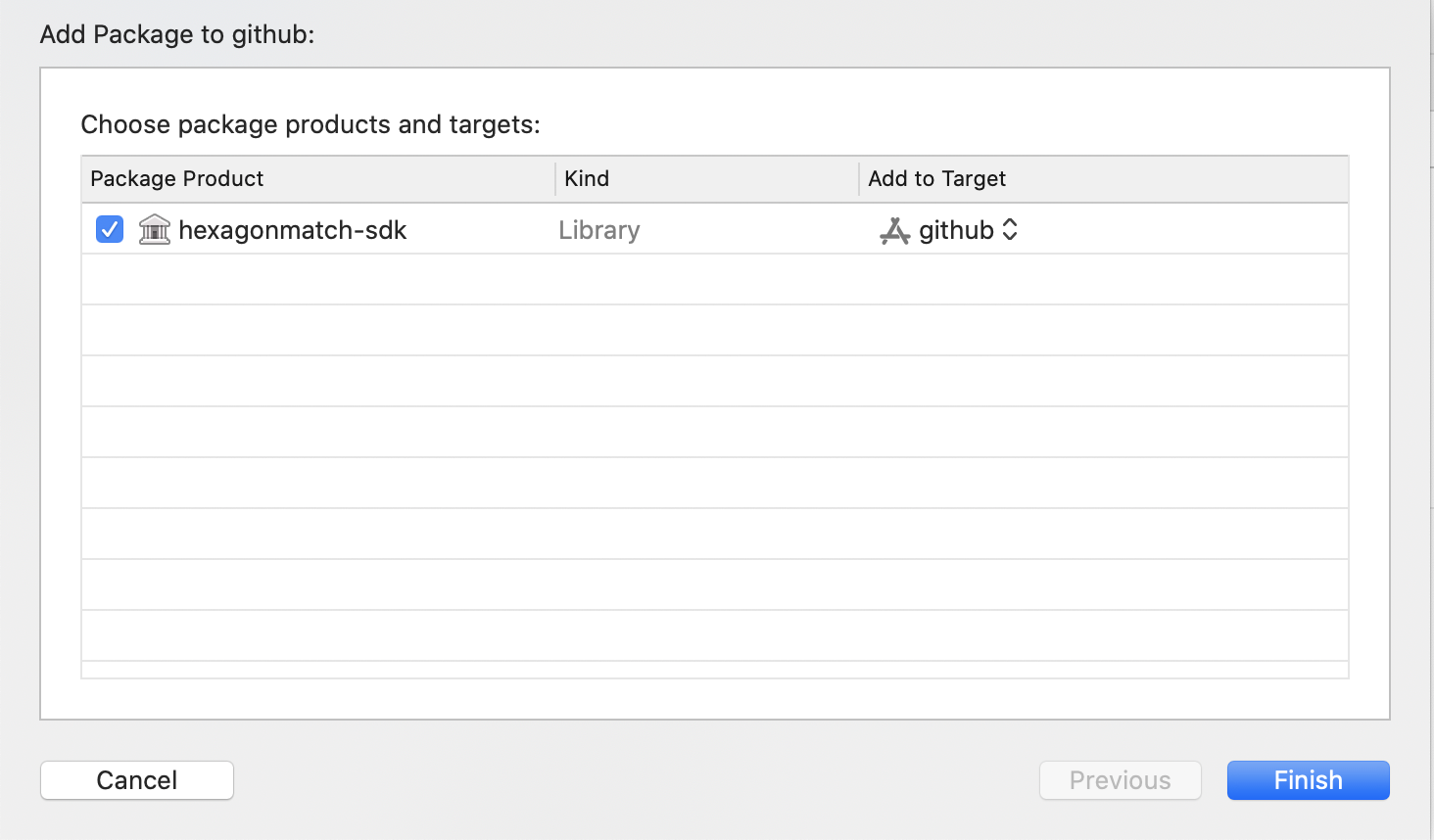1434x840 pixels.
Task: Click the Add to Target column header
Action: (x=936, y=178)
